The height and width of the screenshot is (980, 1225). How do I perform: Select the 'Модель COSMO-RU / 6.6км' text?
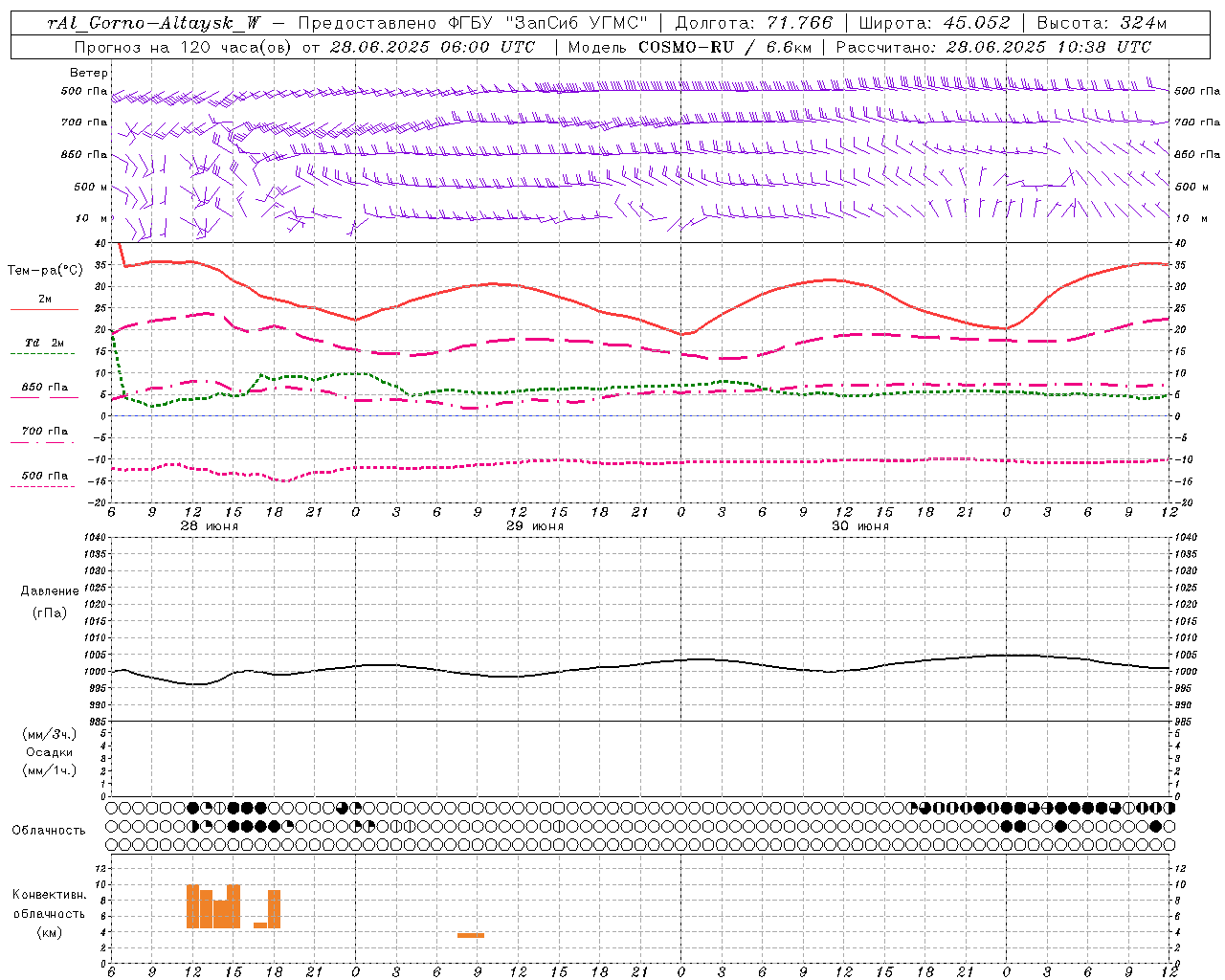point(689,47)
